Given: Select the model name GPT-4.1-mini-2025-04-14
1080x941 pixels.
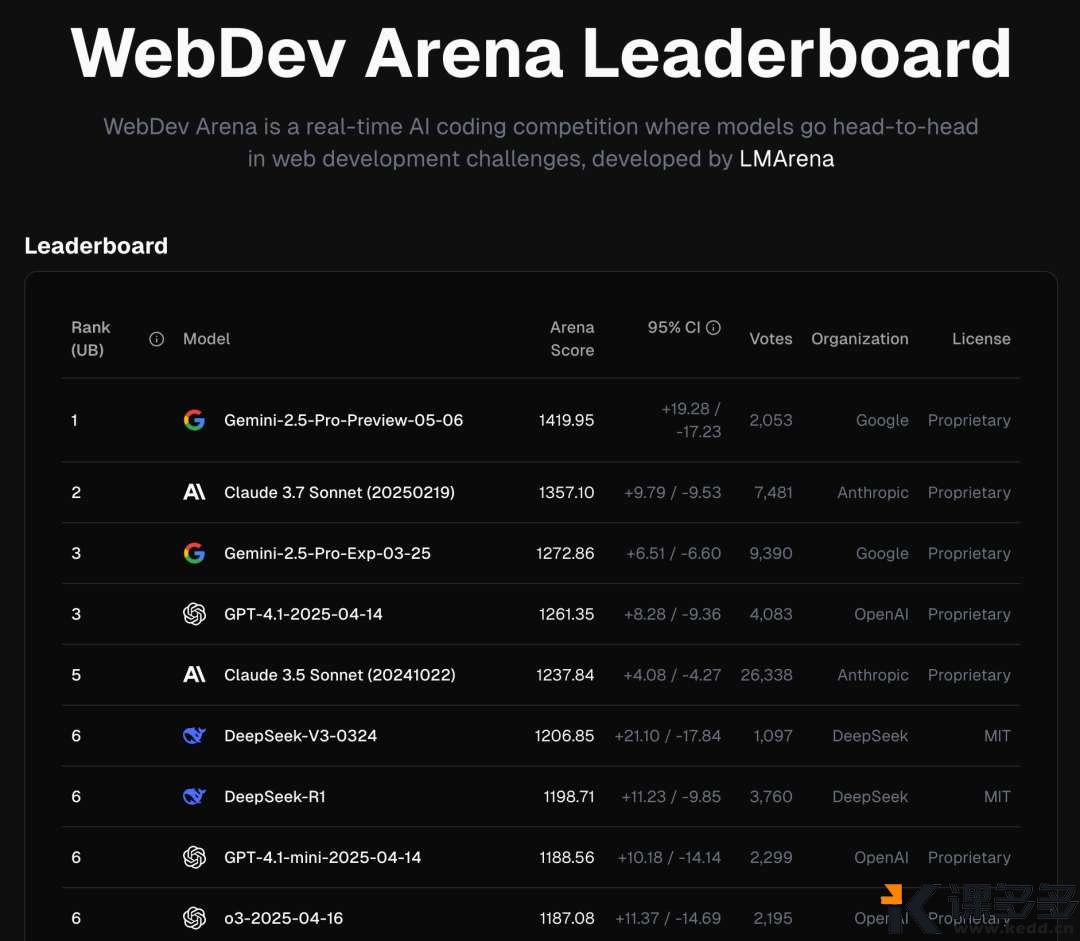Looking at the screenshot, I should (x=322, y=857).
